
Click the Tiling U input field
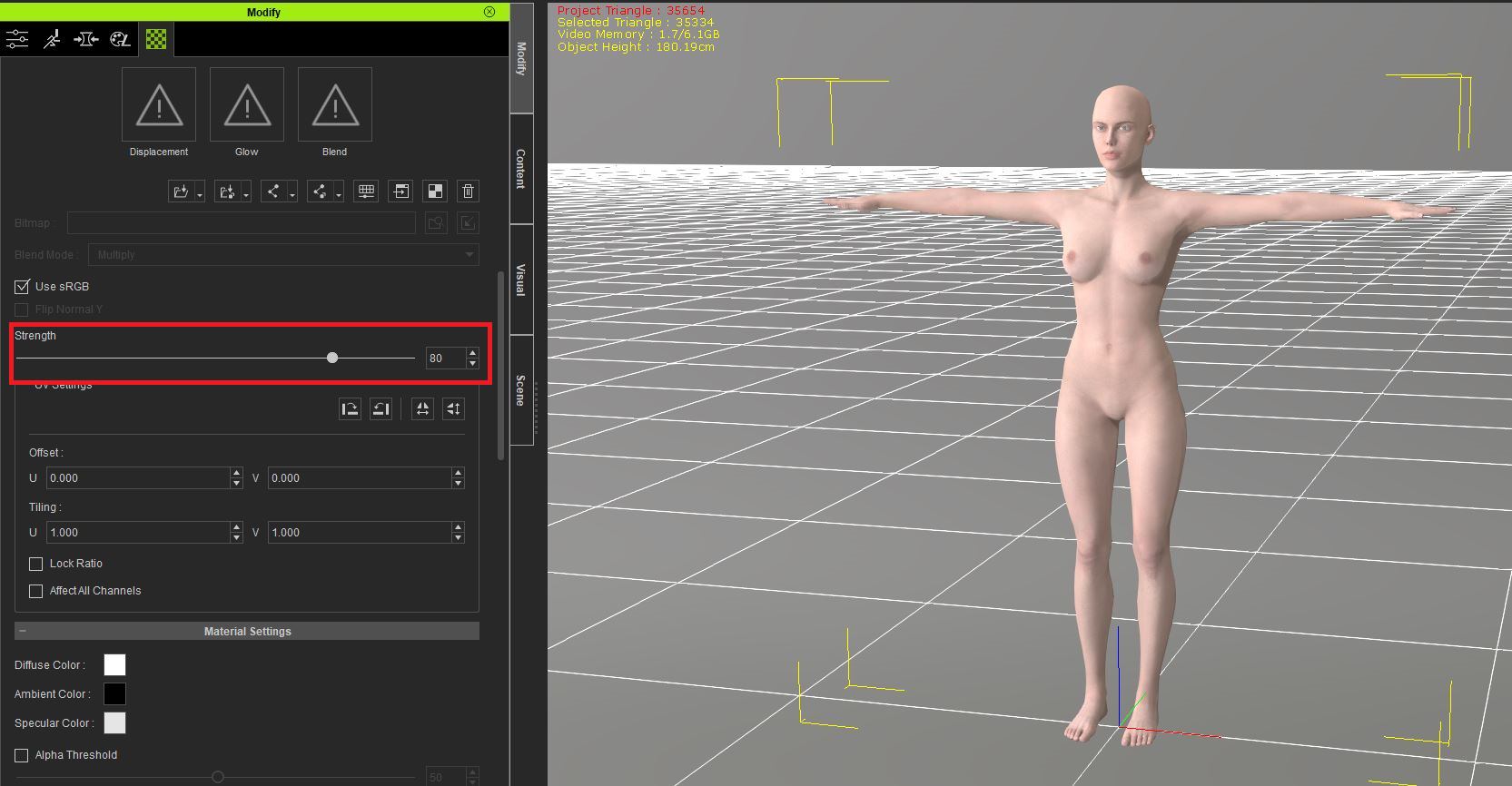point(138,532)
